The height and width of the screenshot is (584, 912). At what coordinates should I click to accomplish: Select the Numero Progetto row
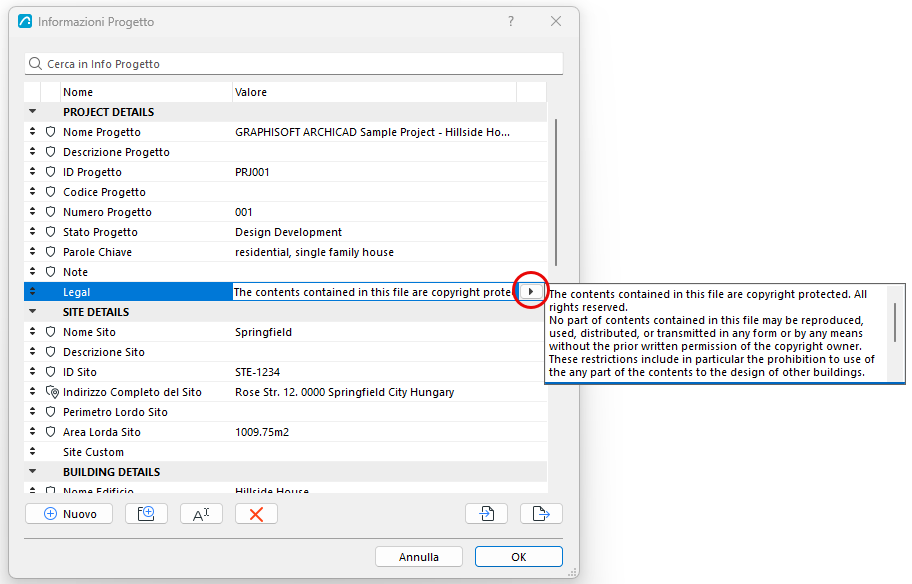click(286, 212)
